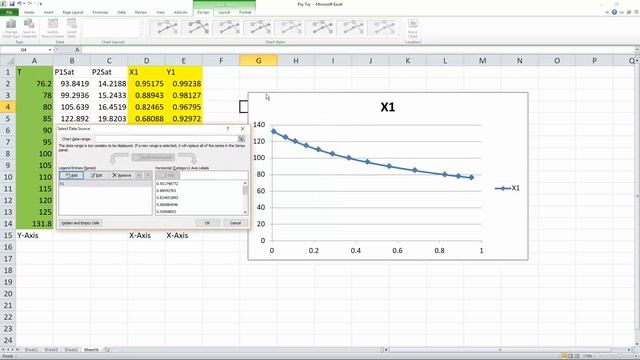640x360 pixels.
Task: Choose the second chart style thumbnail
Action: point(197,28)
